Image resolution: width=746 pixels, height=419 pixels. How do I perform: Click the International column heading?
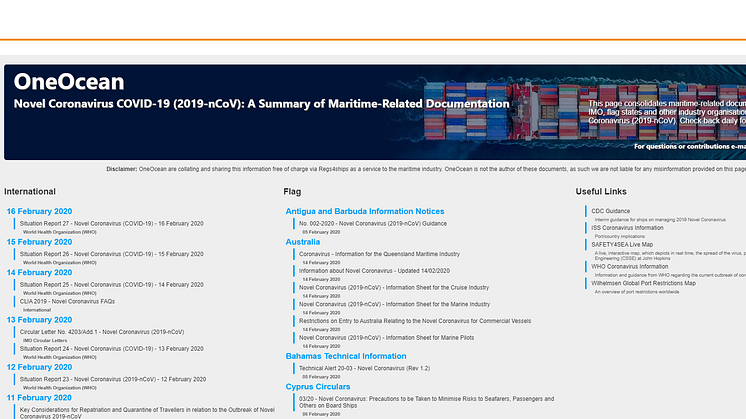(29, 192)
